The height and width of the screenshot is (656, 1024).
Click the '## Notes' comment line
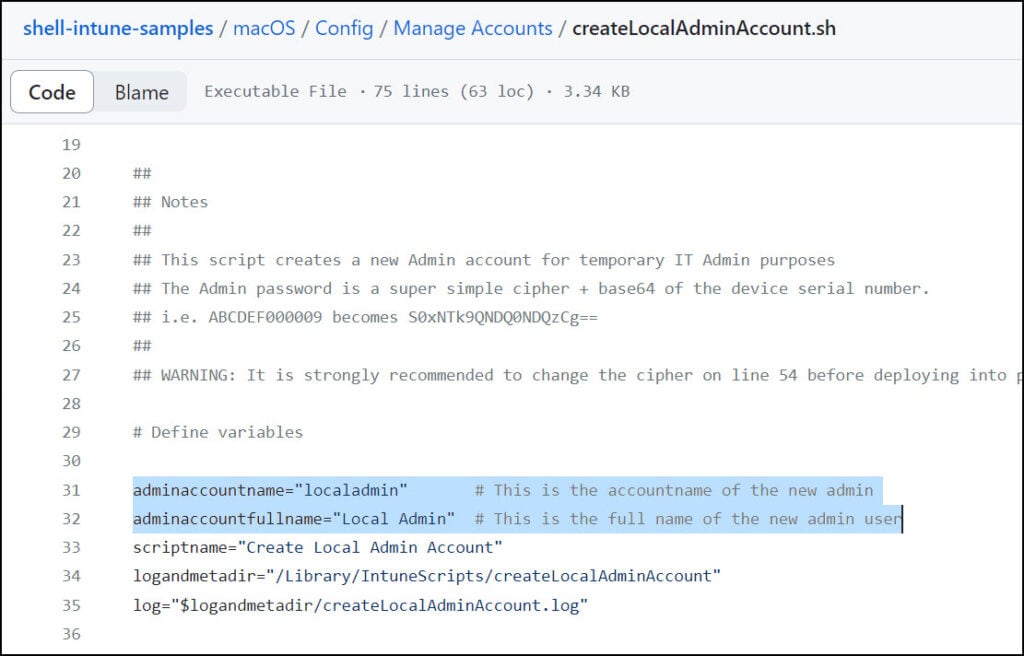click(170, 202)
